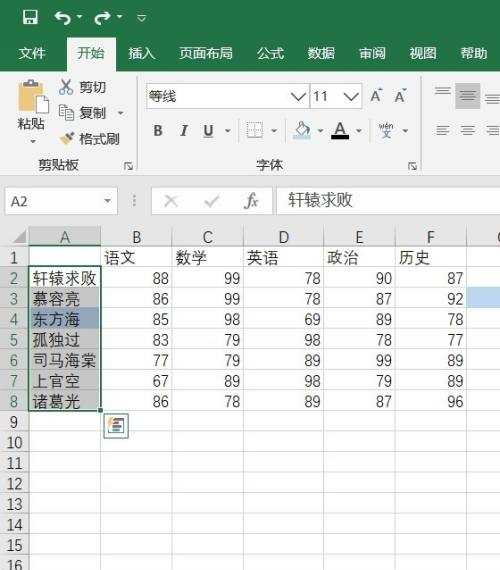
Task: Select row 5 header
Action: (x=14, y=340)
